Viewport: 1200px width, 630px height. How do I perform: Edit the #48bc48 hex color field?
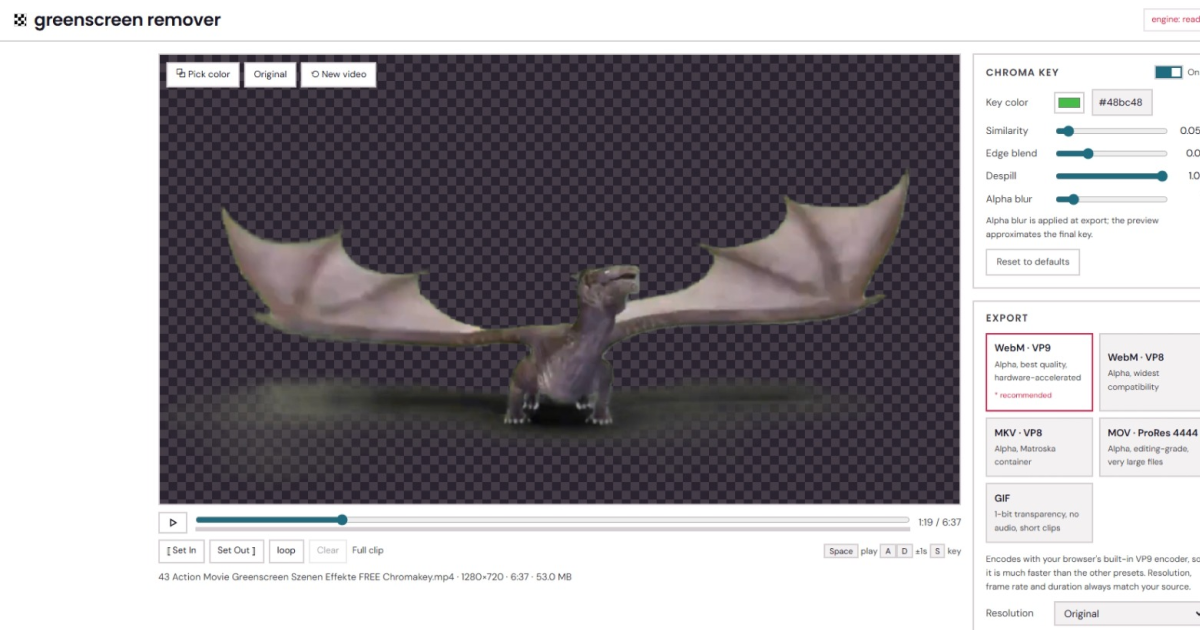pos(1121,102)
